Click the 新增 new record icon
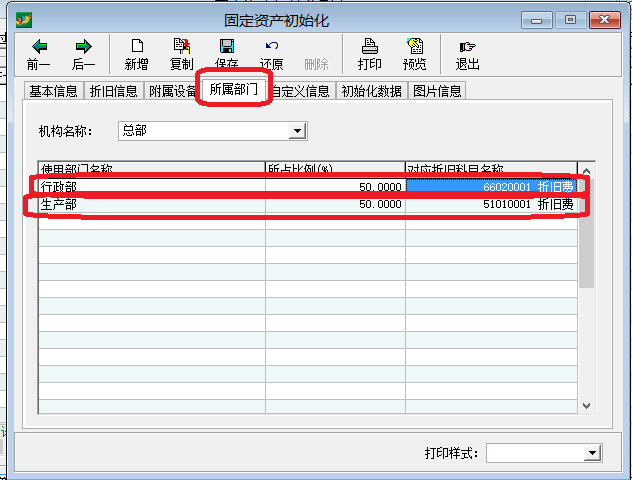 pos(137,54)
